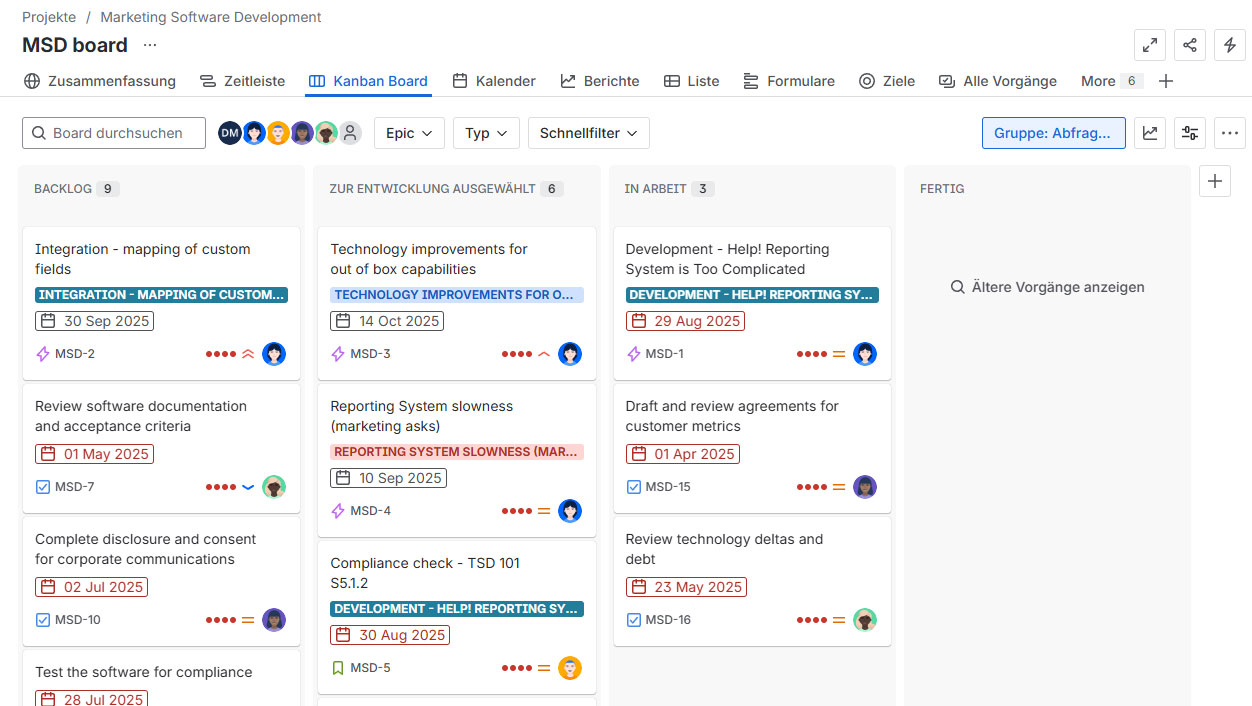Click the task type icon on MSD-15
Viewport: 1252px width, 706px height.
[x=633, y=487]
